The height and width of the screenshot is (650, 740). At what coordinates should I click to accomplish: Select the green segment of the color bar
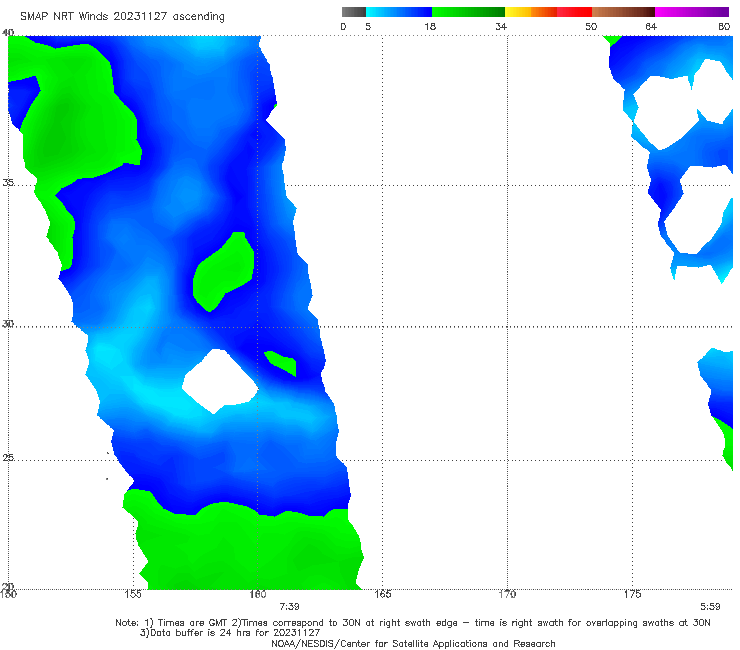(468, 12)
